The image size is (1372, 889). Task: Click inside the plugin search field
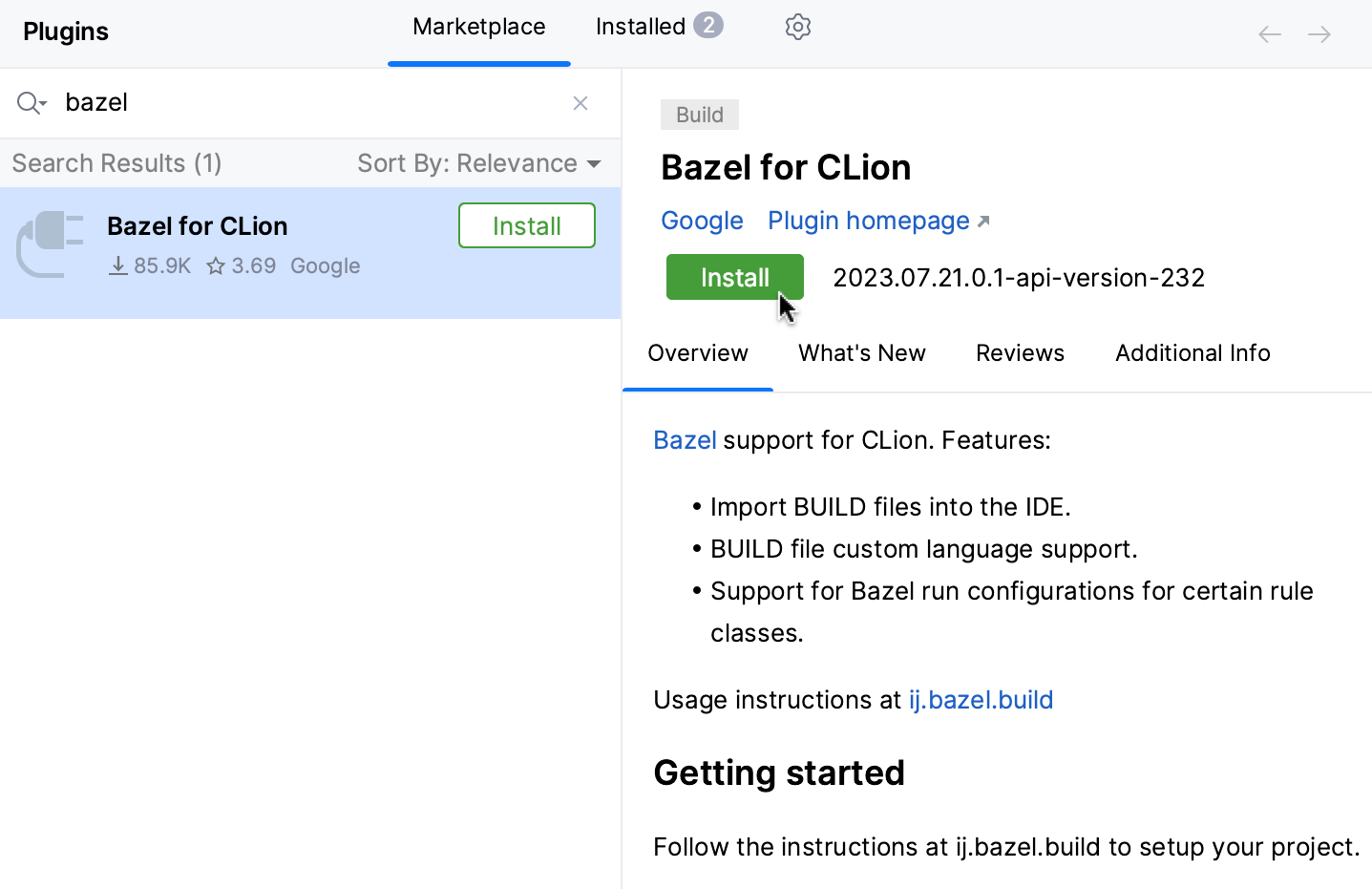pyautogui.click(x=286, y=102)
